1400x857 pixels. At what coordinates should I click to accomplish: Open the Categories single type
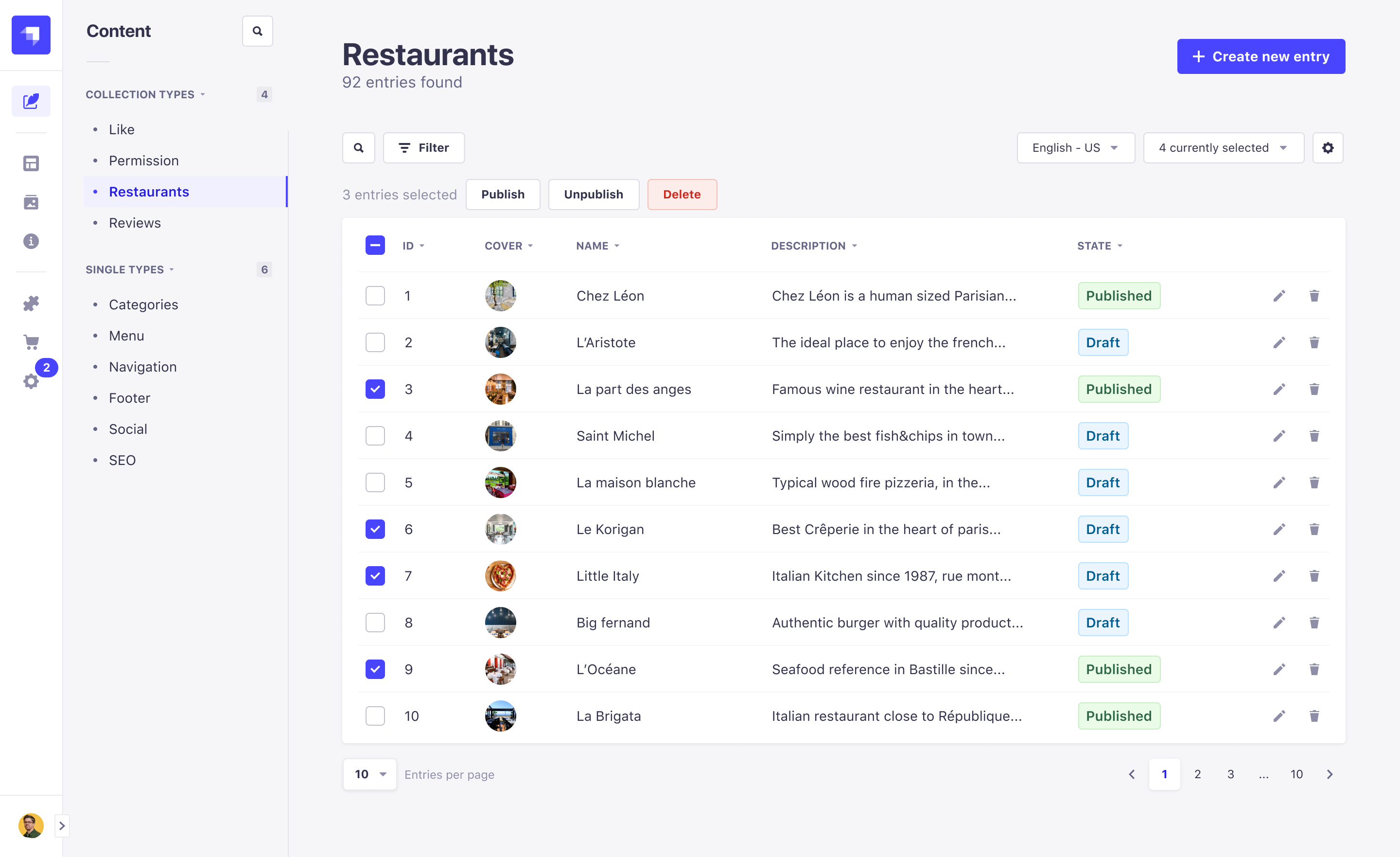143,304
